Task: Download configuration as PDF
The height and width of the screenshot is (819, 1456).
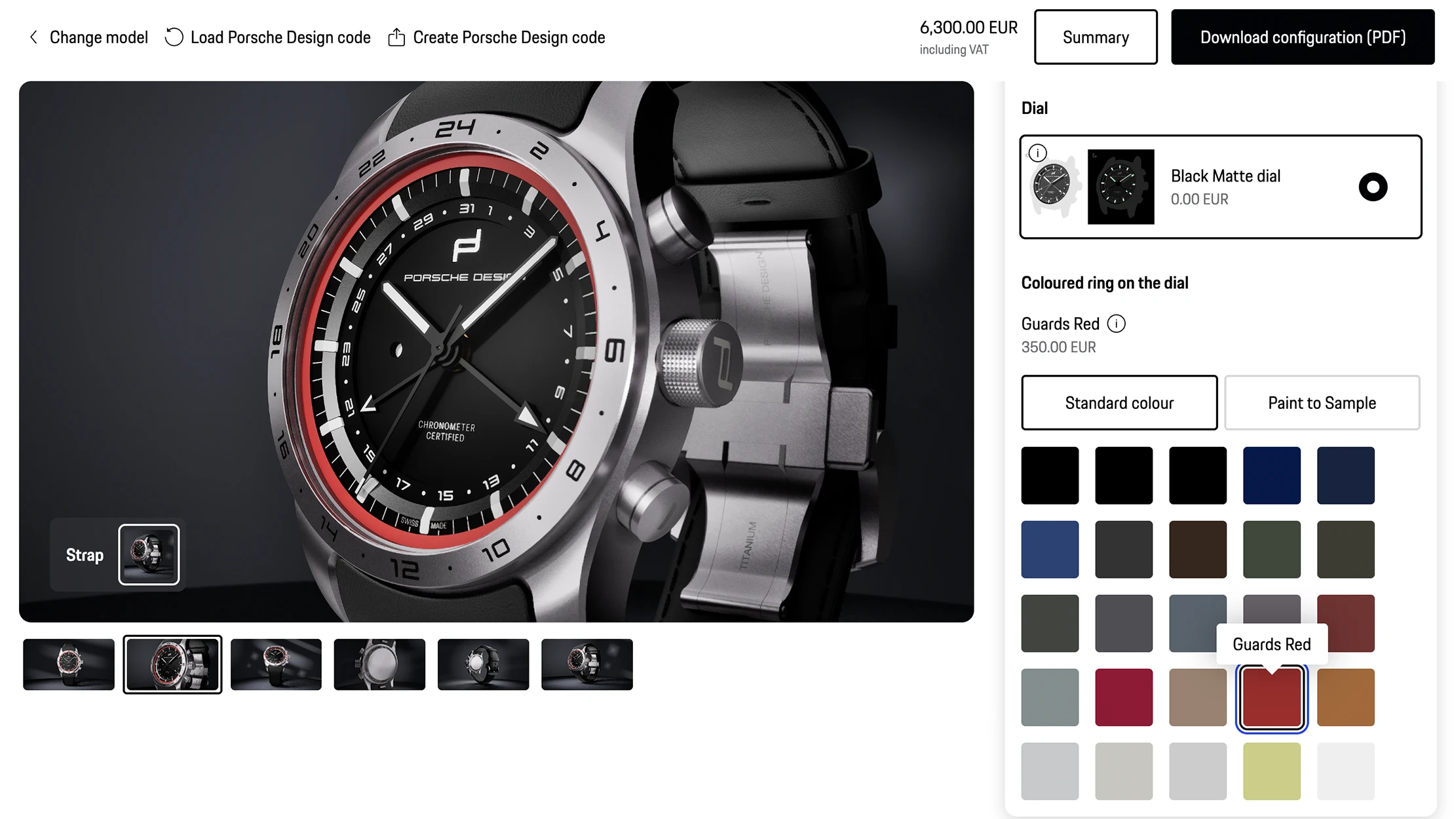Action: 1302,37
